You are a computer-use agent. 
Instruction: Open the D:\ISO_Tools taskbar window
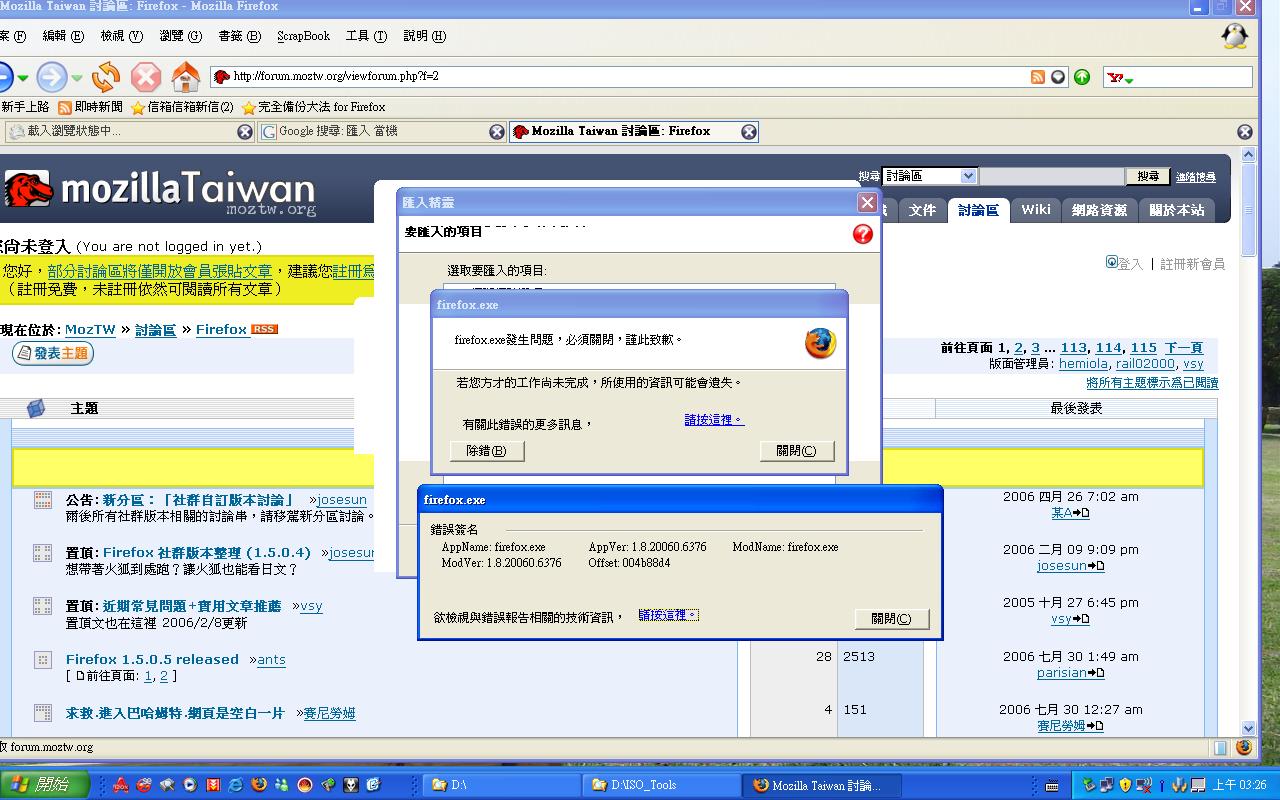(662, 785)
